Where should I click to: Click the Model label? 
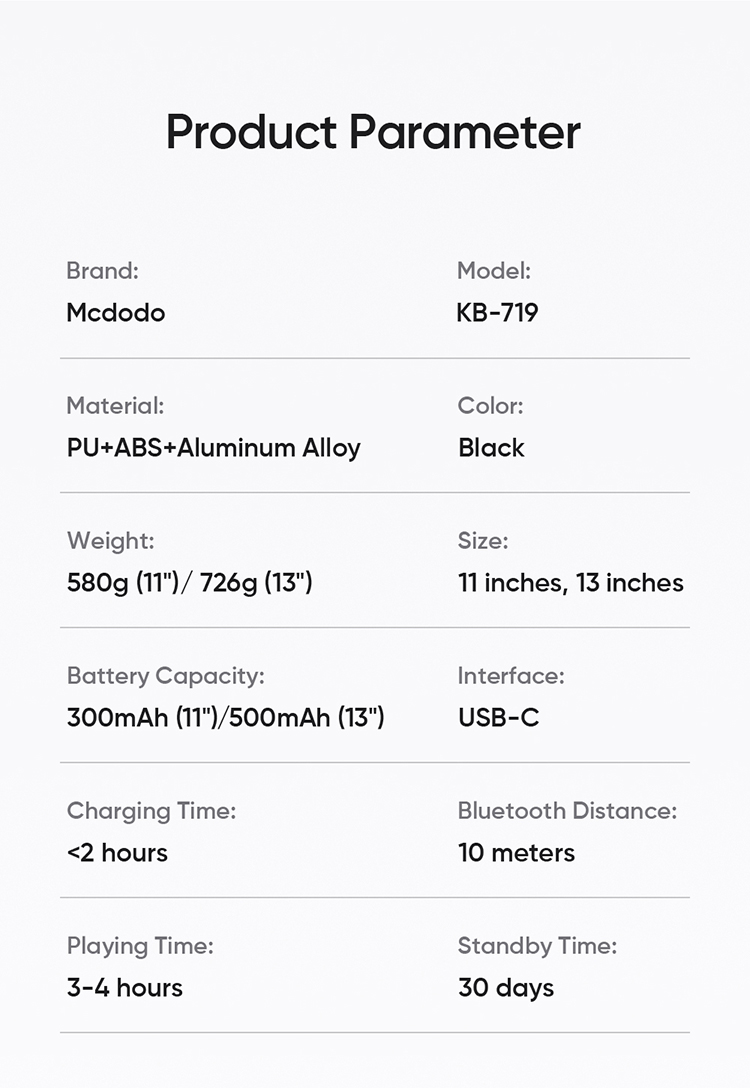(x=493, y=270)
